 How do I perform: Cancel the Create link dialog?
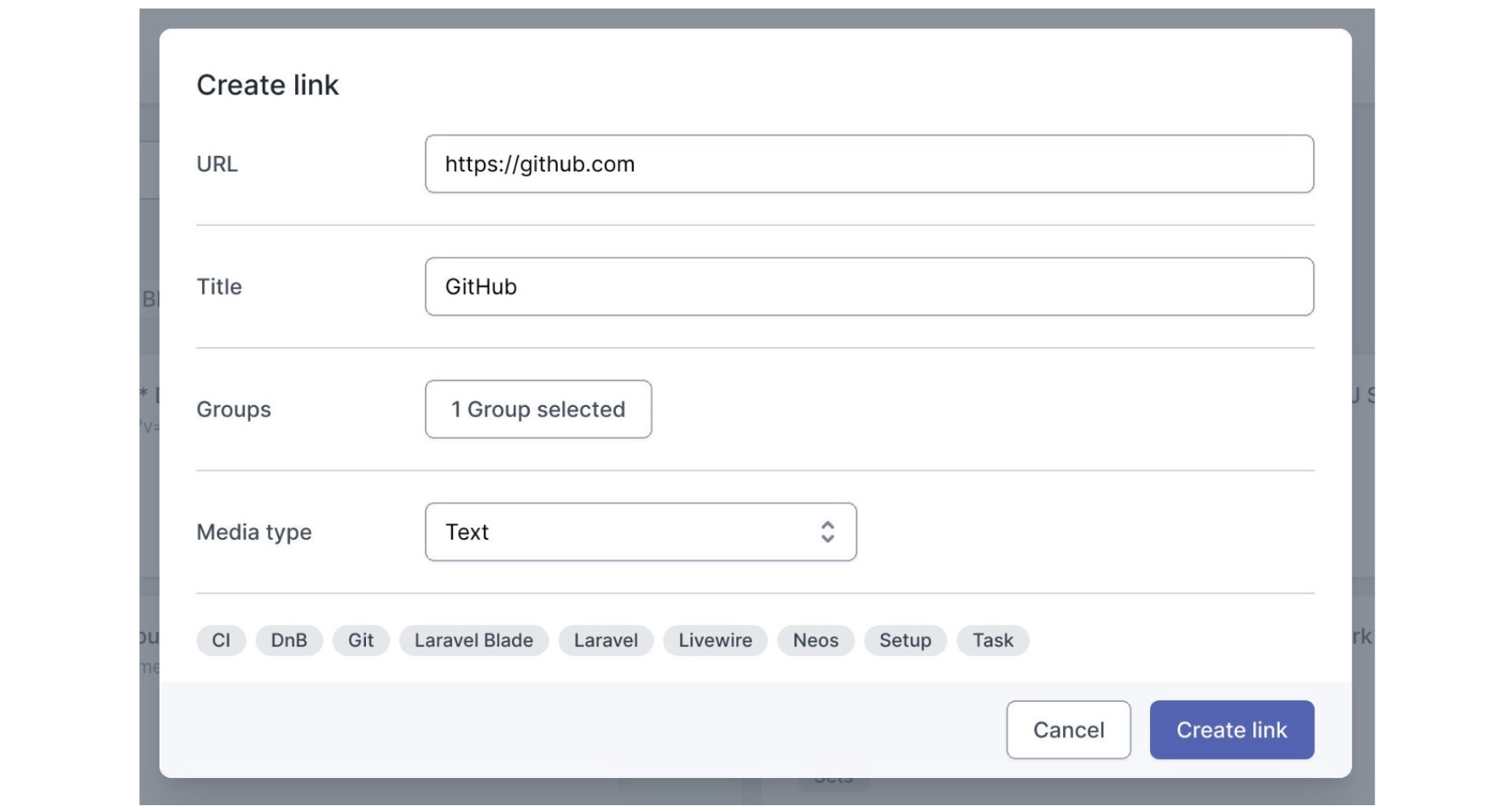[1068, 730]
